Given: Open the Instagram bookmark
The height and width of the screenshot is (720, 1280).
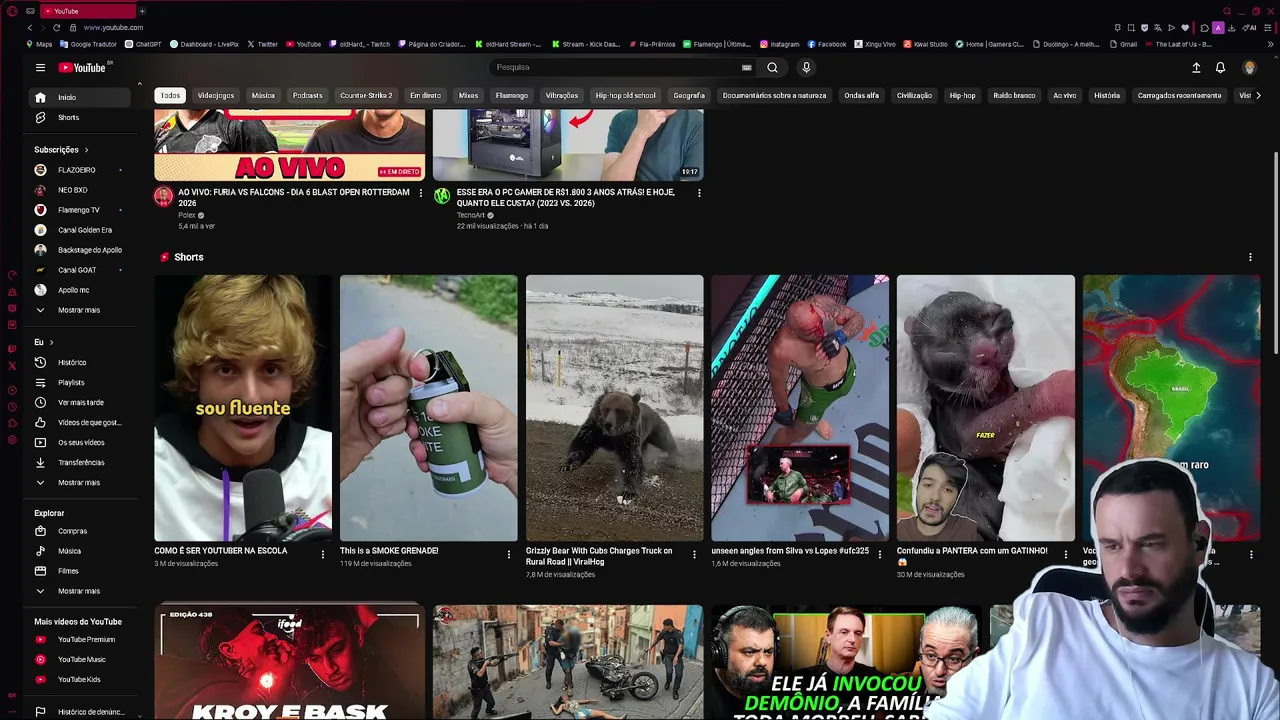Looking at the screenshot, I should 779,44.
